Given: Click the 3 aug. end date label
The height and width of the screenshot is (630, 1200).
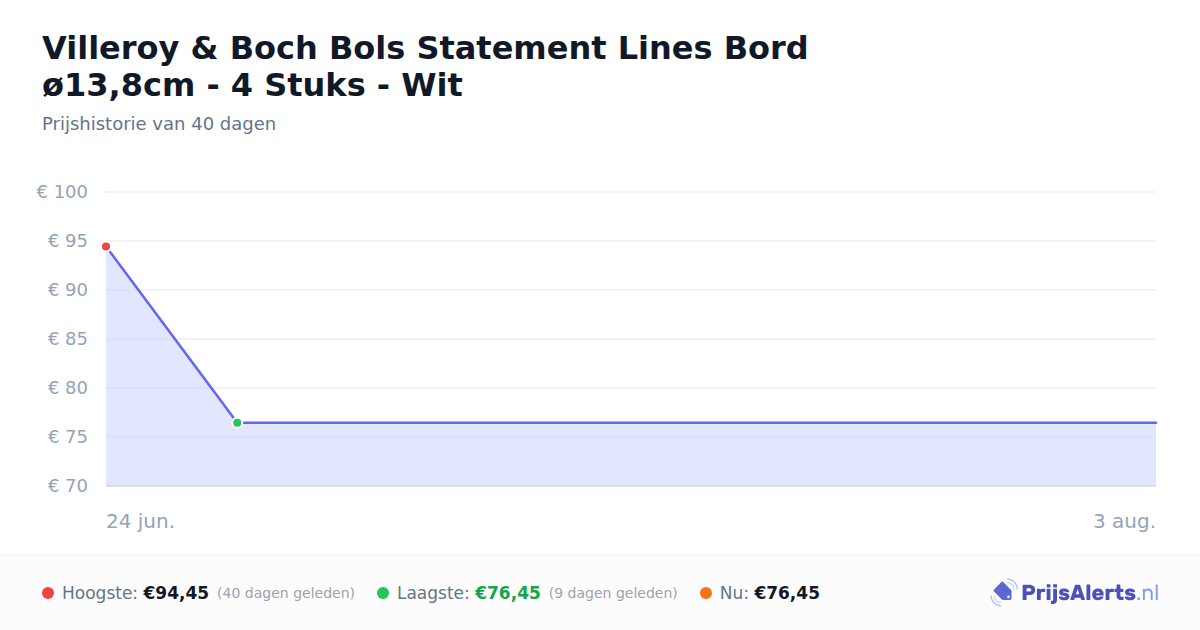Looking at the screenshot, I should (1125, 522).
